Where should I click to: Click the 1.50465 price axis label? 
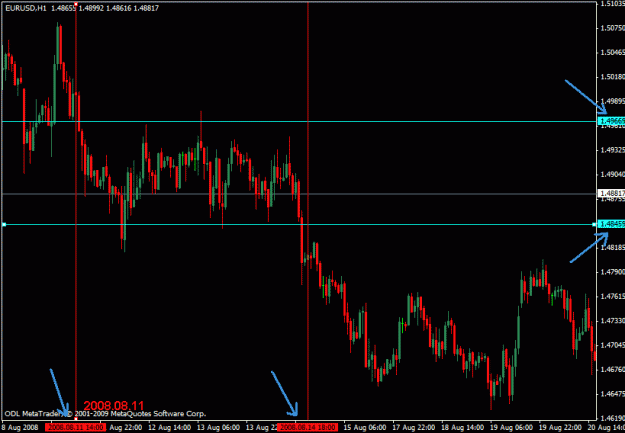tap(612, 53)
